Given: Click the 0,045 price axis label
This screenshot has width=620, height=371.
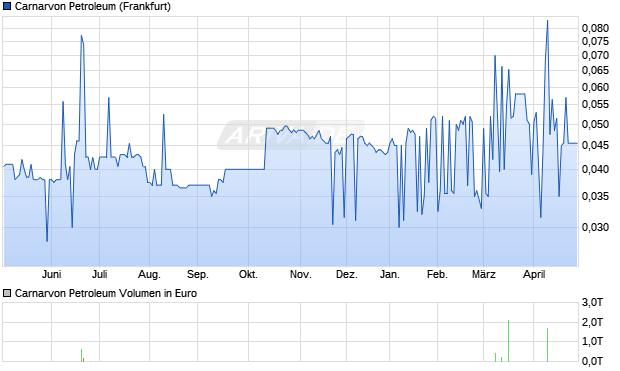Looking at the screenshot, I should [595, 146].
